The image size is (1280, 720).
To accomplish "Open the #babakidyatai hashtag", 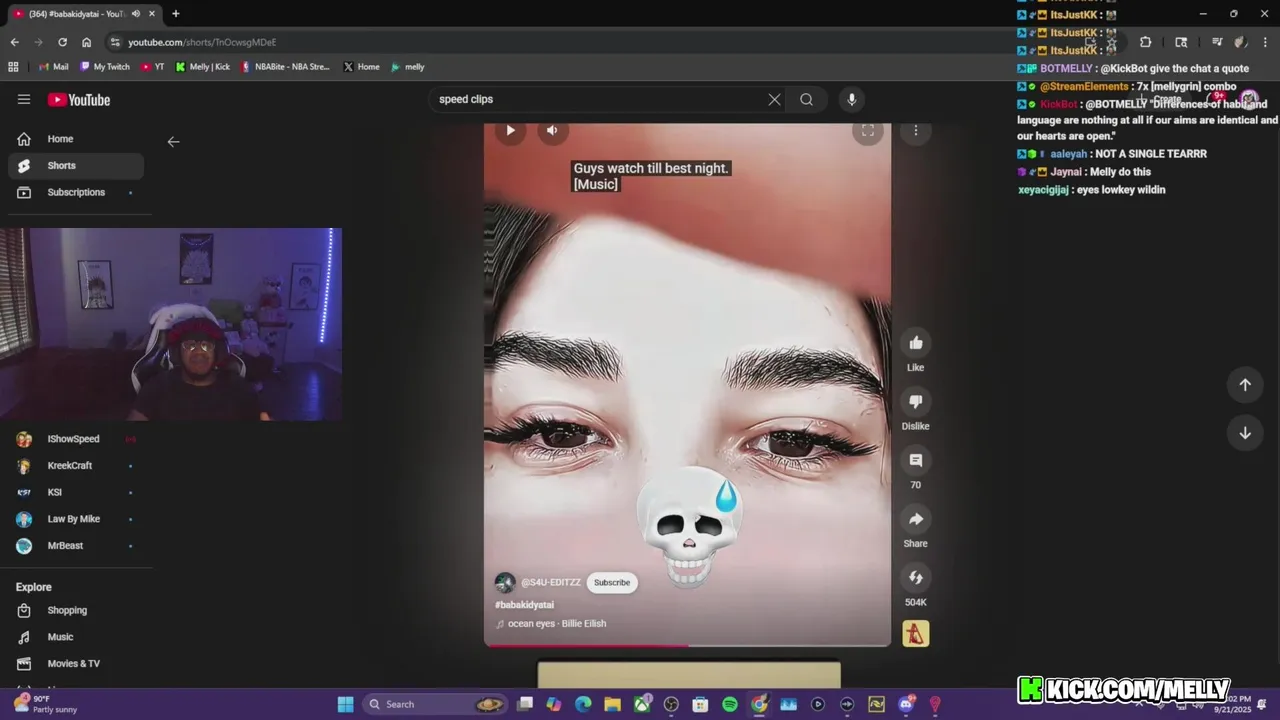I will pos(524,605).
